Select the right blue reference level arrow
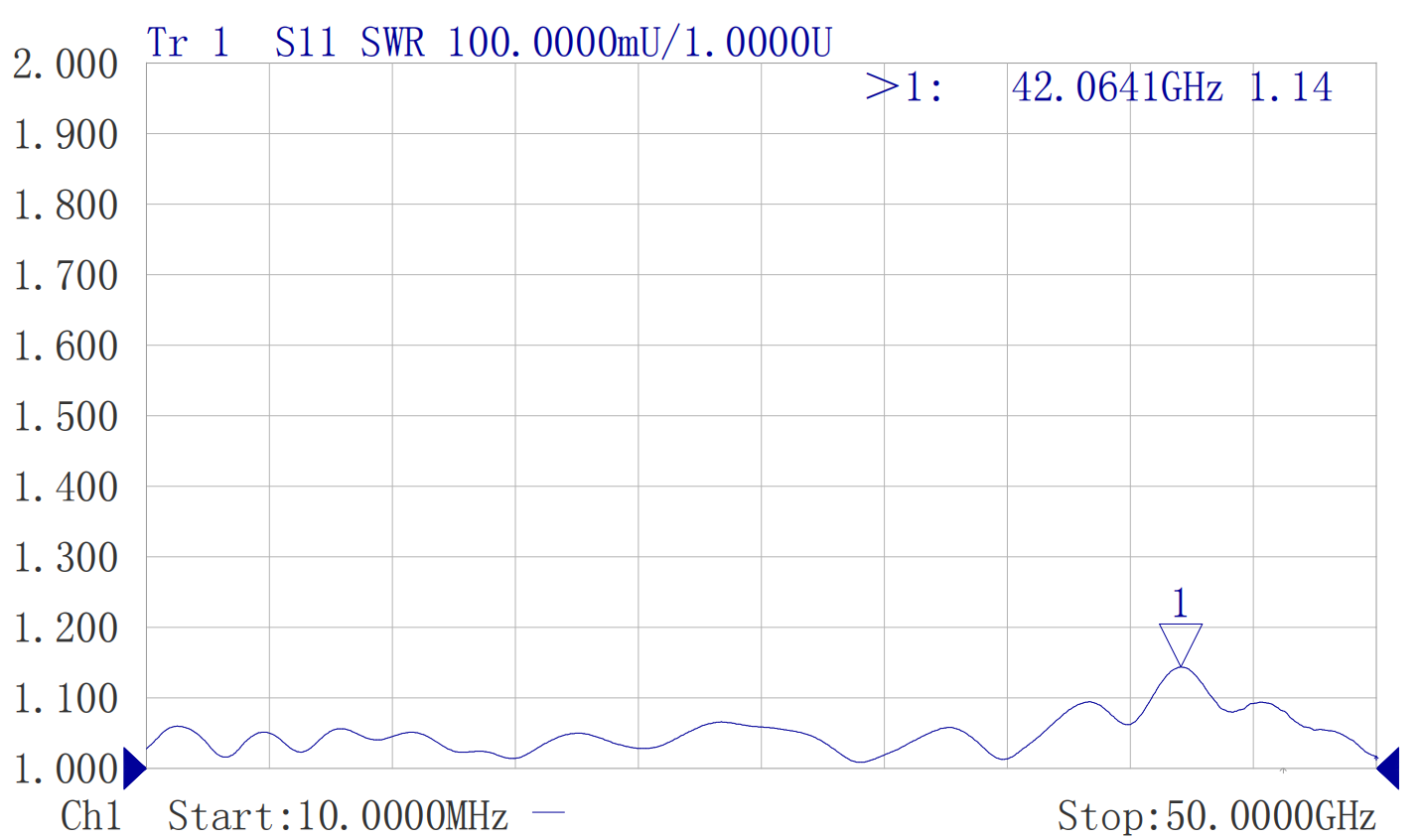Image resolution: width=1422 pixels, height=840 pixels. click(x=1388, y=768)
